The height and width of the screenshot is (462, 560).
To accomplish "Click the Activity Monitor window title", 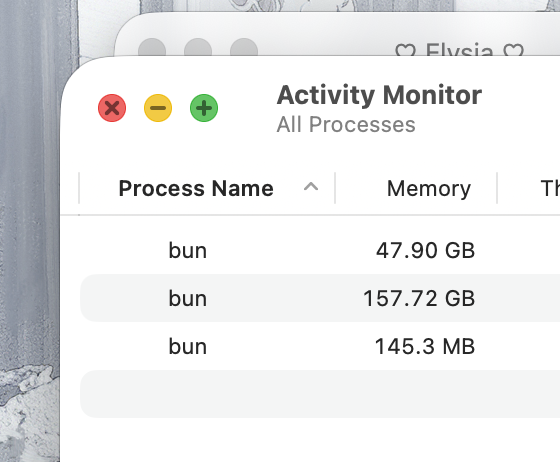I will point(379,95).
